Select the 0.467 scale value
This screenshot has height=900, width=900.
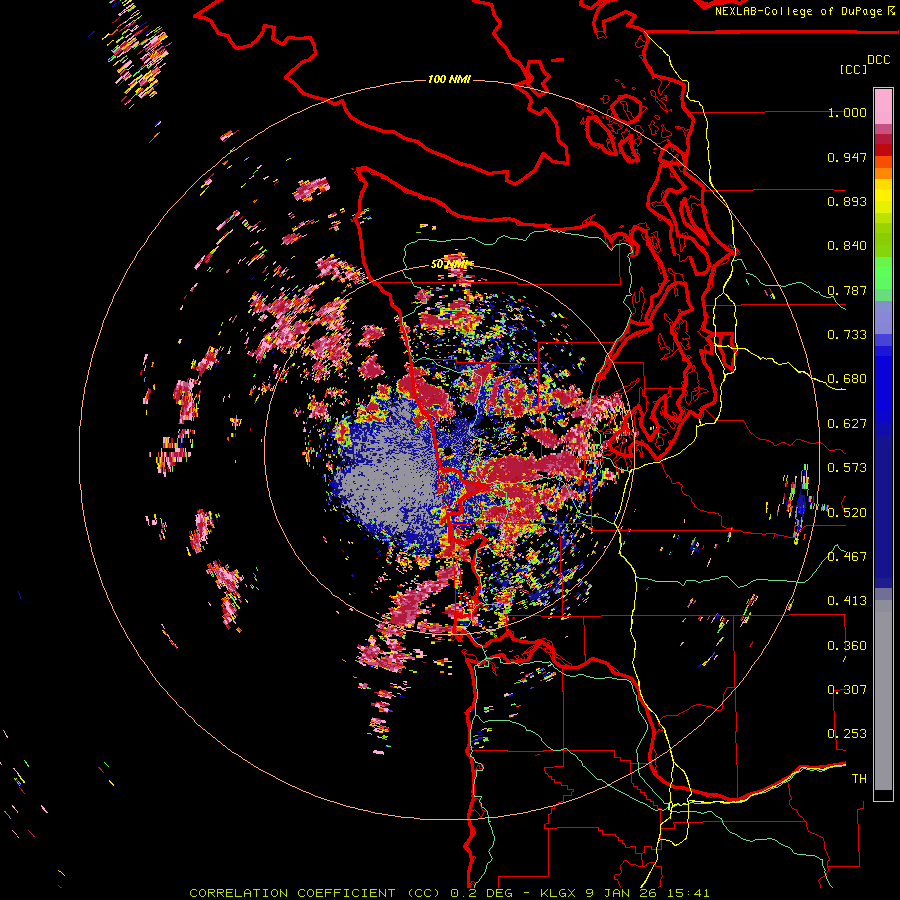847,556
